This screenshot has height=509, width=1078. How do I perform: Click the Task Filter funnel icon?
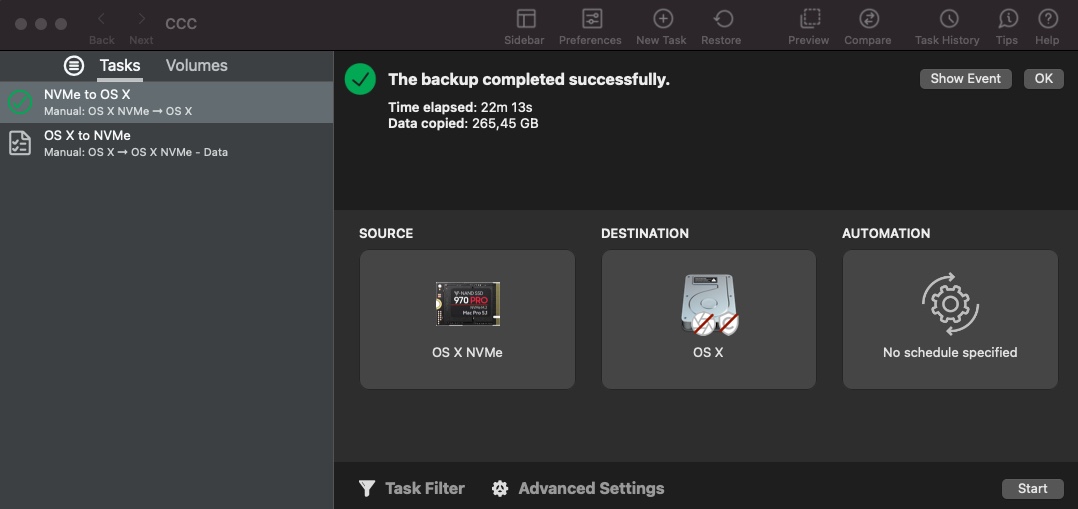tap(367, 488)
